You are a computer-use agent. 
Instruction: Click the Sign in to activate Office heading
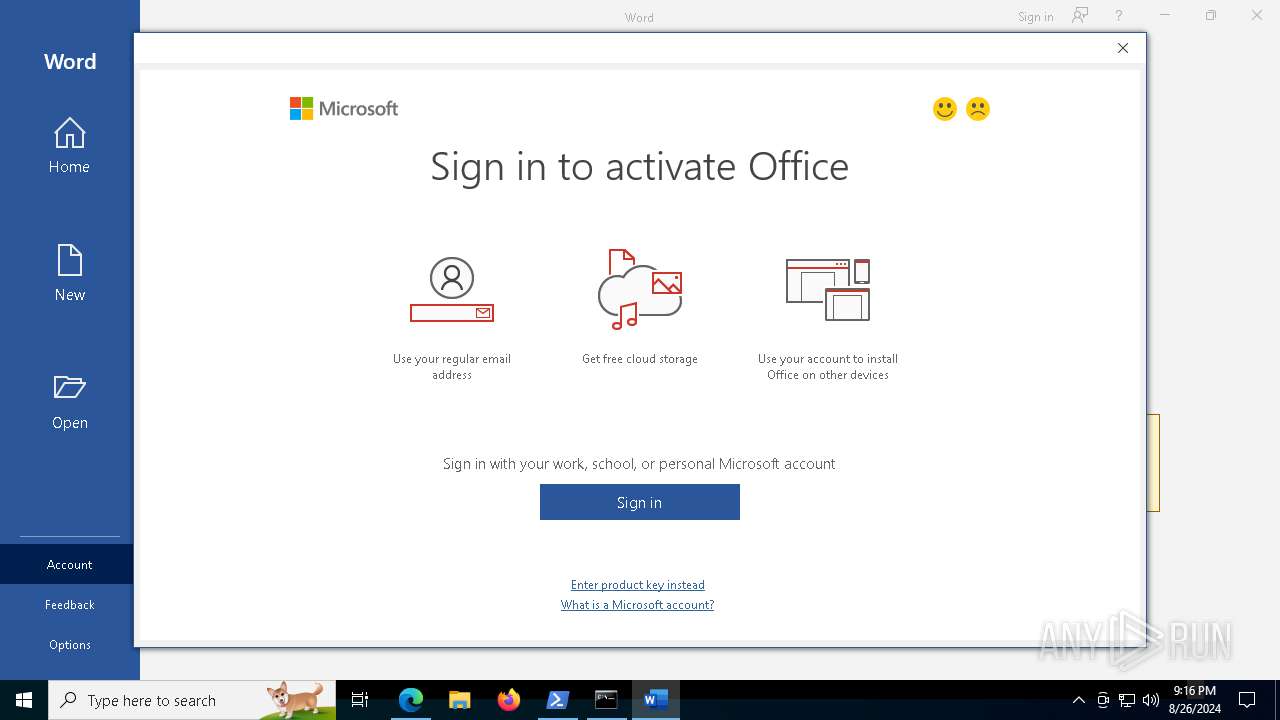[640, 166]
